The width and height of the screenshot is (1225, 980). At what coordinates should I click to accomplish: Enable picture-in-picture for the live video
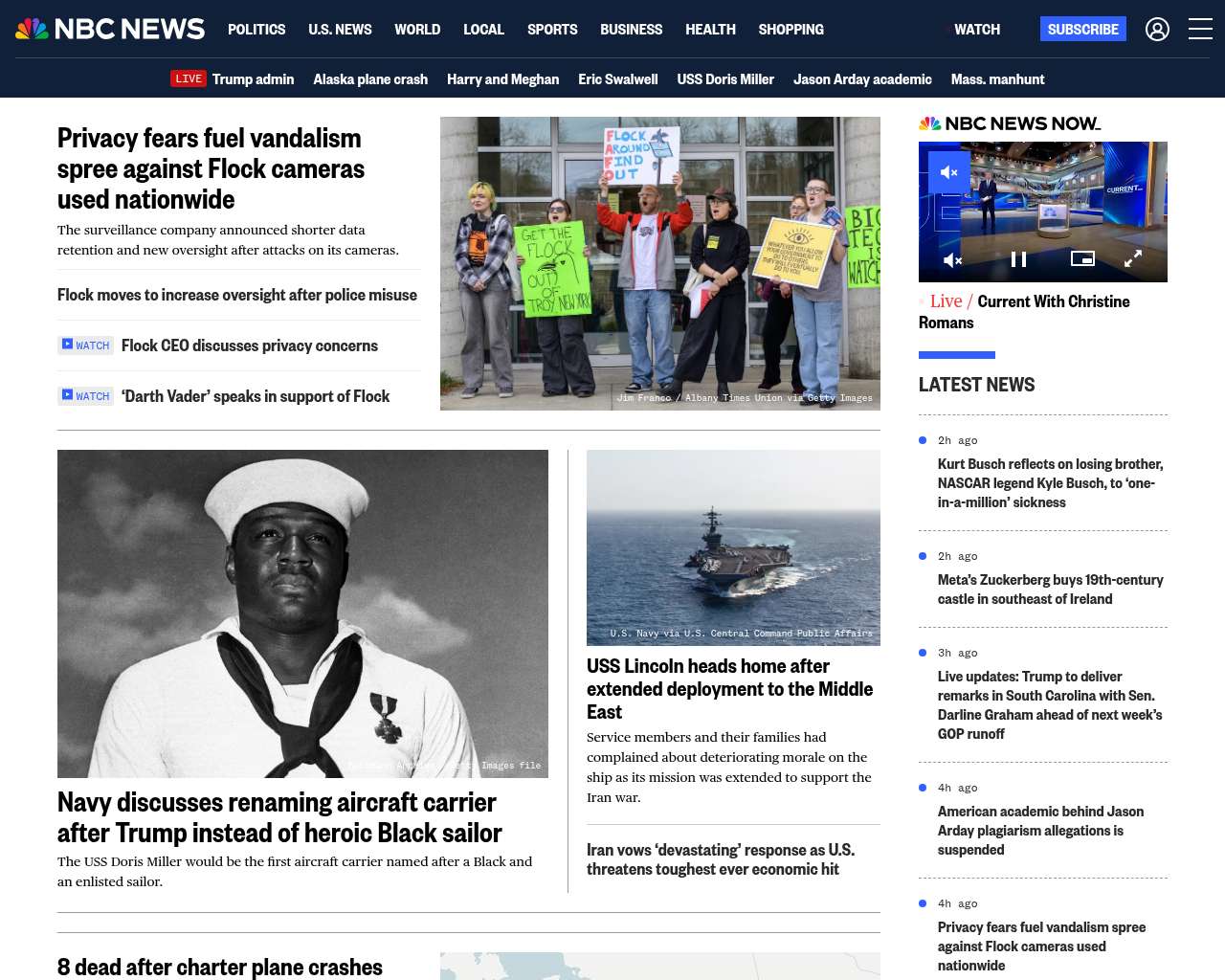[1082, 258]
